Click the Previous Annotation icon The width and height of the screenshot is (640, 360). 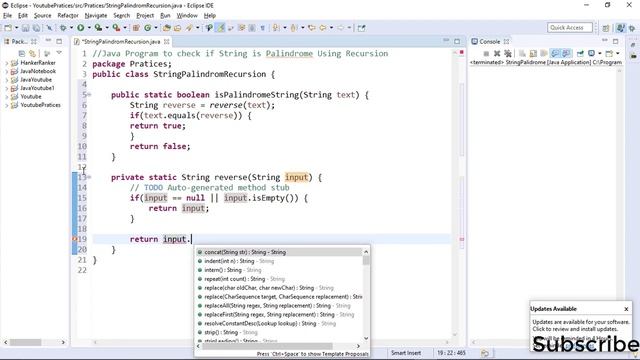point(293,28)
